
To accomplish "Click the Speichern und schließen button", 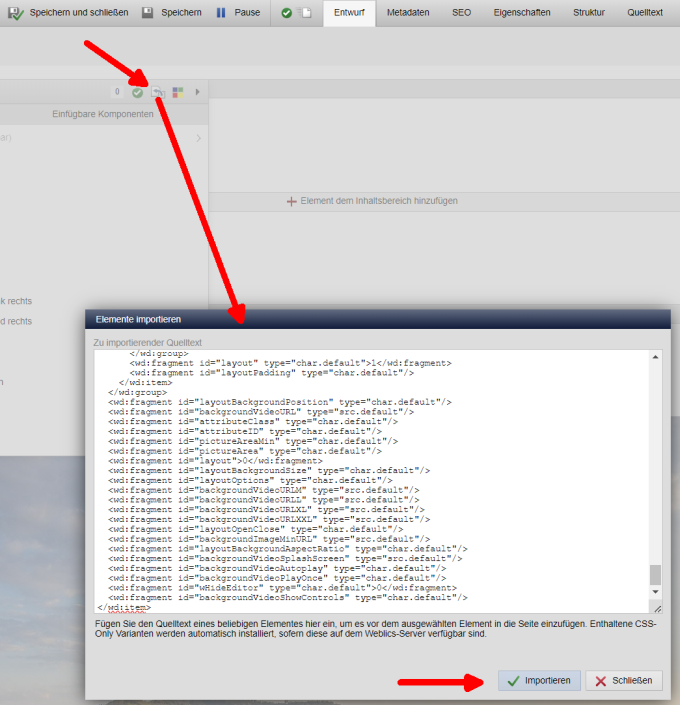I will 65,13.
